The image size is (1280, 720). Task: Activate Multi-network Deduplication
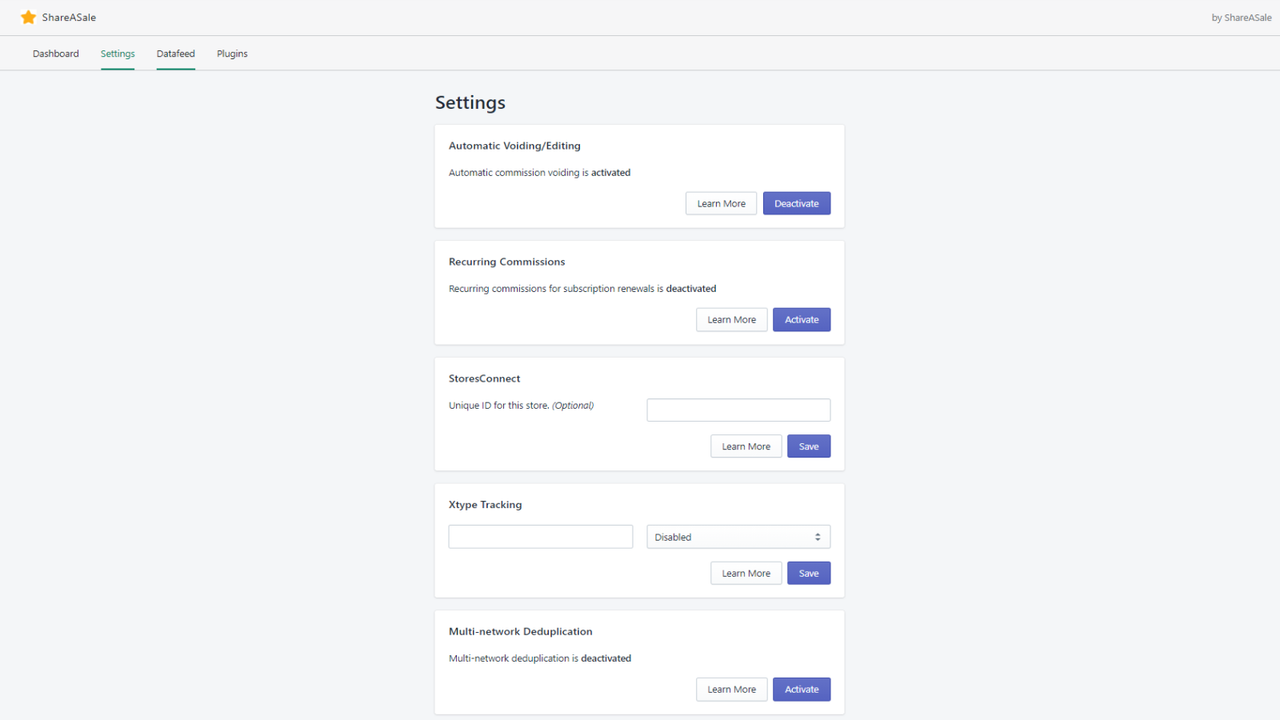801,689
